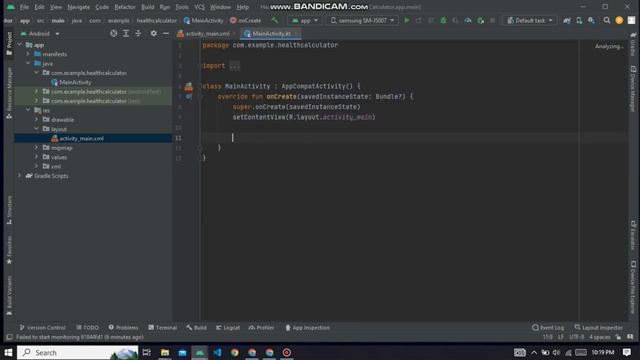
Task: Toggle tool window bars icon in status bar
Action: [x=9, y=337]
